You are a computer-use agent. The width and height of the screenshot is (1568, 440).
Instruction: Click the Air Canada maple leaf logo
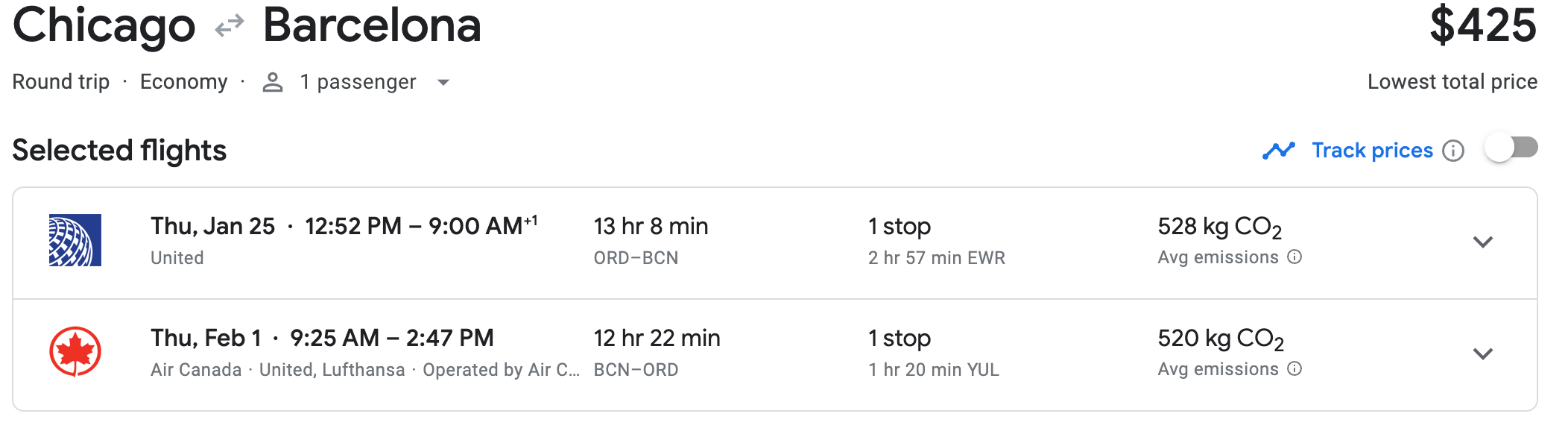coord(75,351)
